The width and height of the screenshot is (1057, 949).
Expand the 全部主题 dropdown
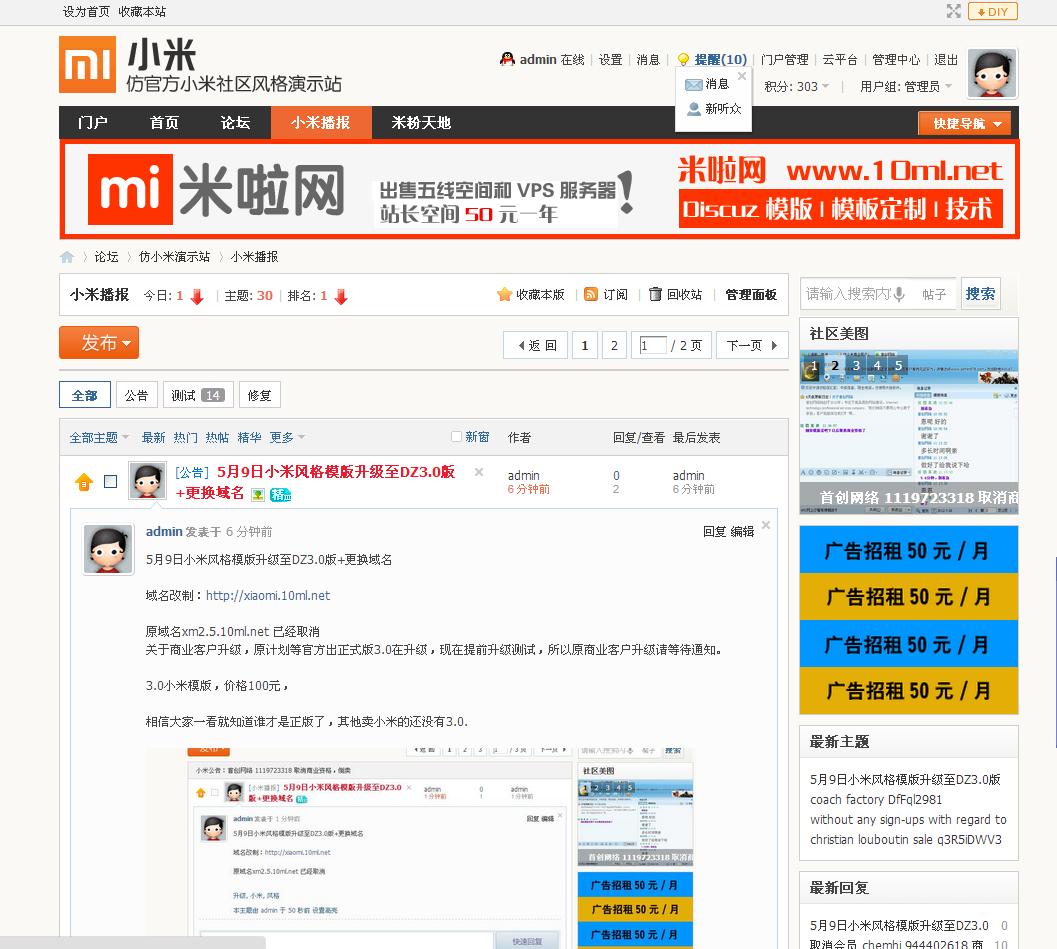click(x=98, y=437)
